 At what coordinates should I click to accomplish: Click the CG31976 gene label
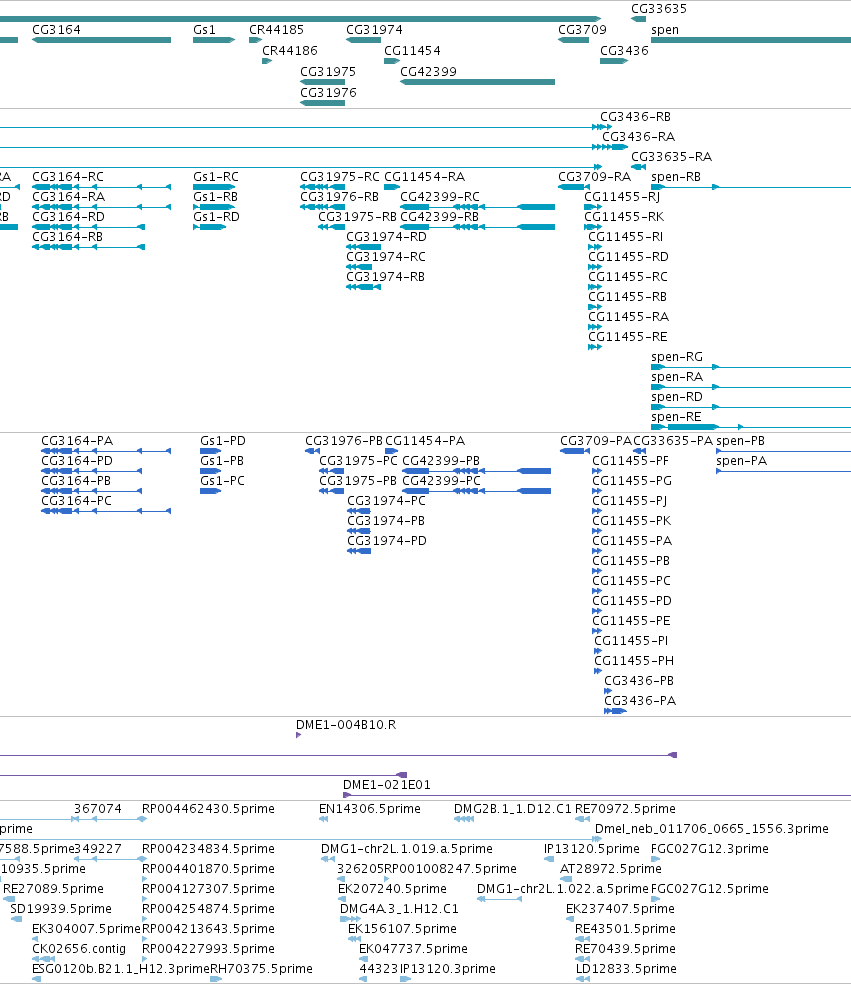pos(328,92)
